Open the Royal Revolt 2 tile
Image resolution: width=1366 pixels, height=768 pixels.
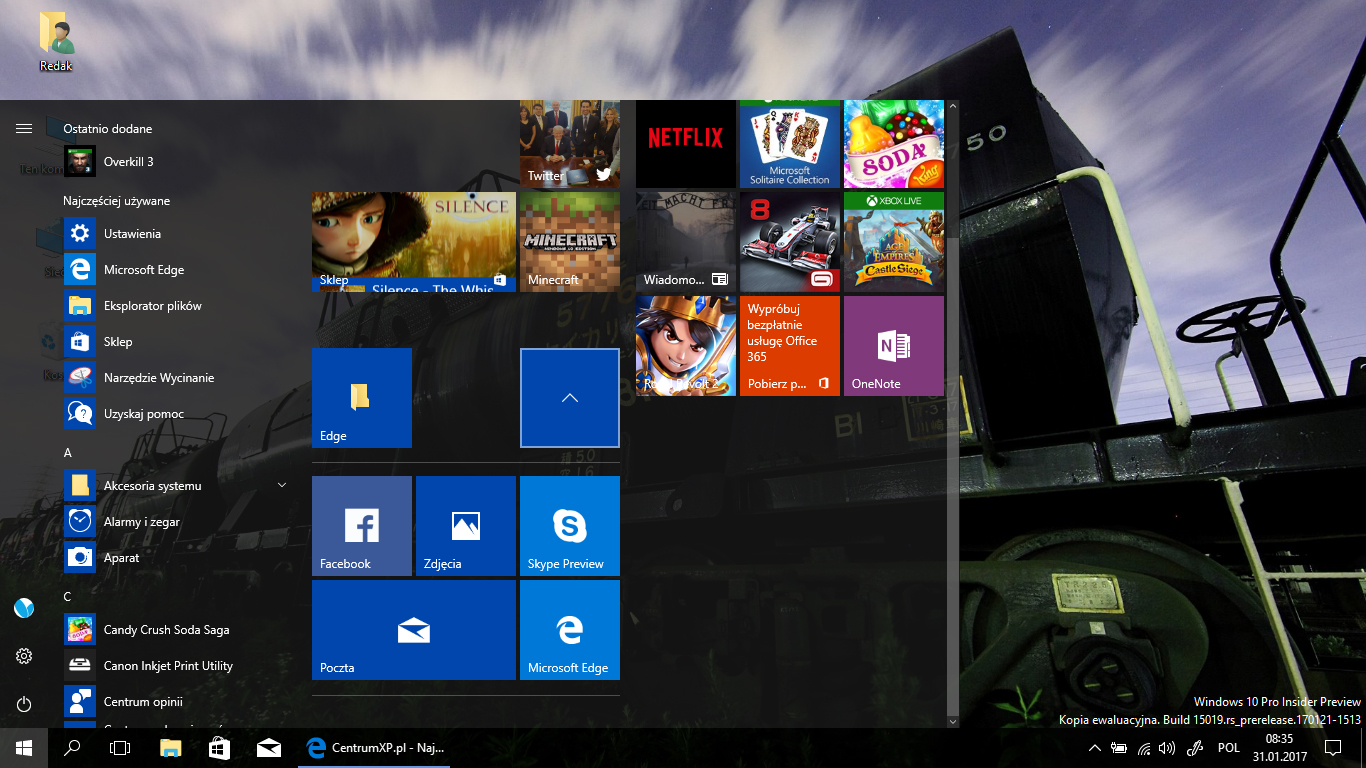coord(686,346)
